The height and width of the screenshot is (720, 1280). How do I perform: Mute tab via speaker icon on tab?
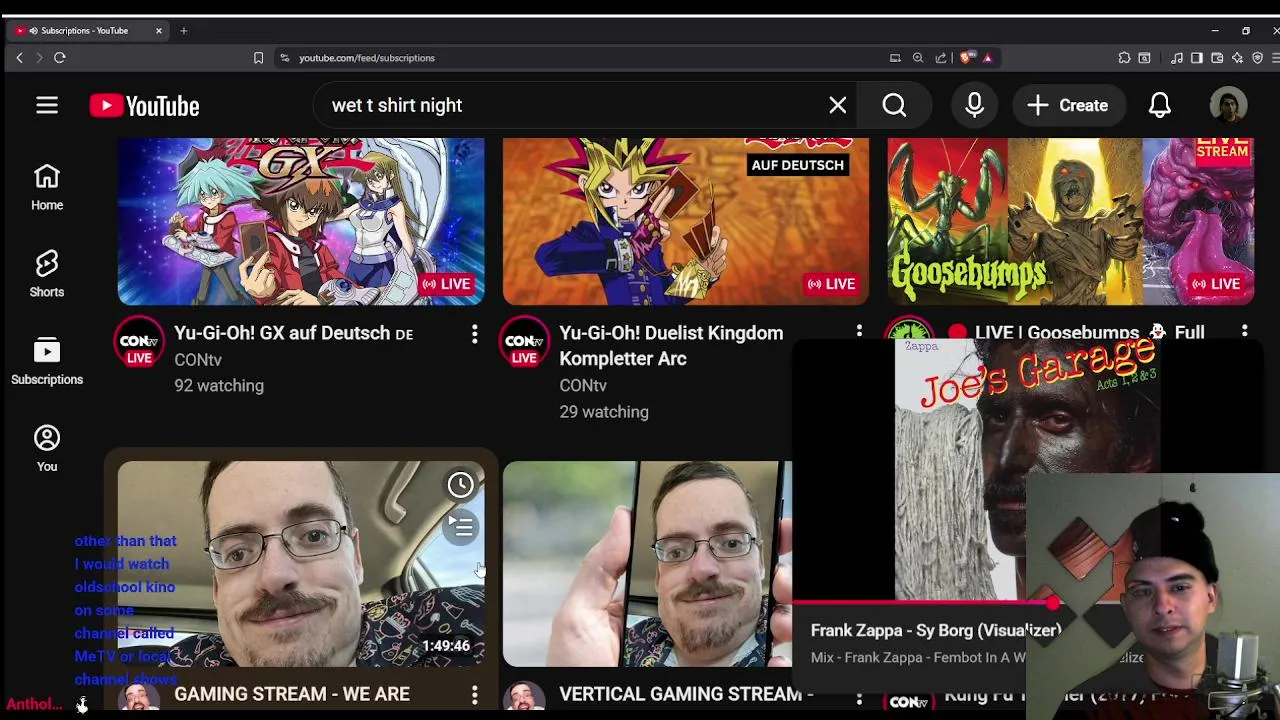click(x=33, y=31)
